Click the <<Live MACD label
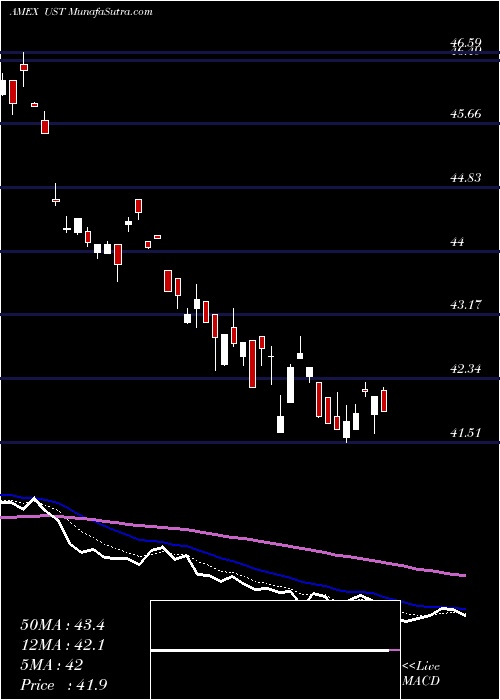The image size is (500, 700). [421, 674]
